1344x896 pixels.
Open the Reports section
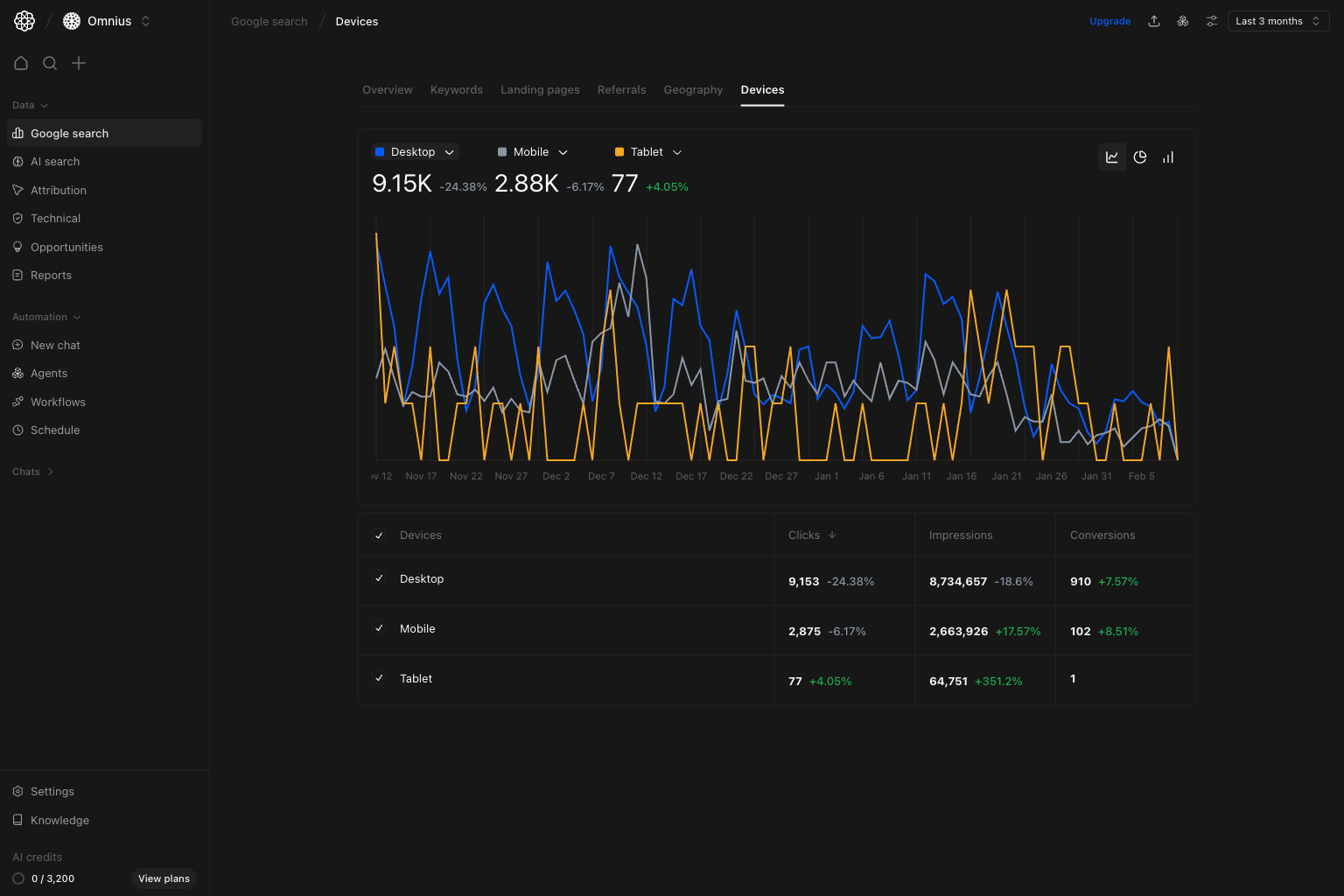click(51, 275)
